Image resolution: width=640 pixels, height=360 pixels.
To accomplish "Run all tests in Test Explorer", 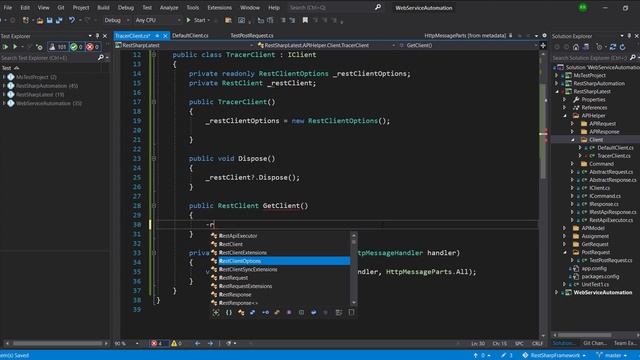I will point(5,47).
